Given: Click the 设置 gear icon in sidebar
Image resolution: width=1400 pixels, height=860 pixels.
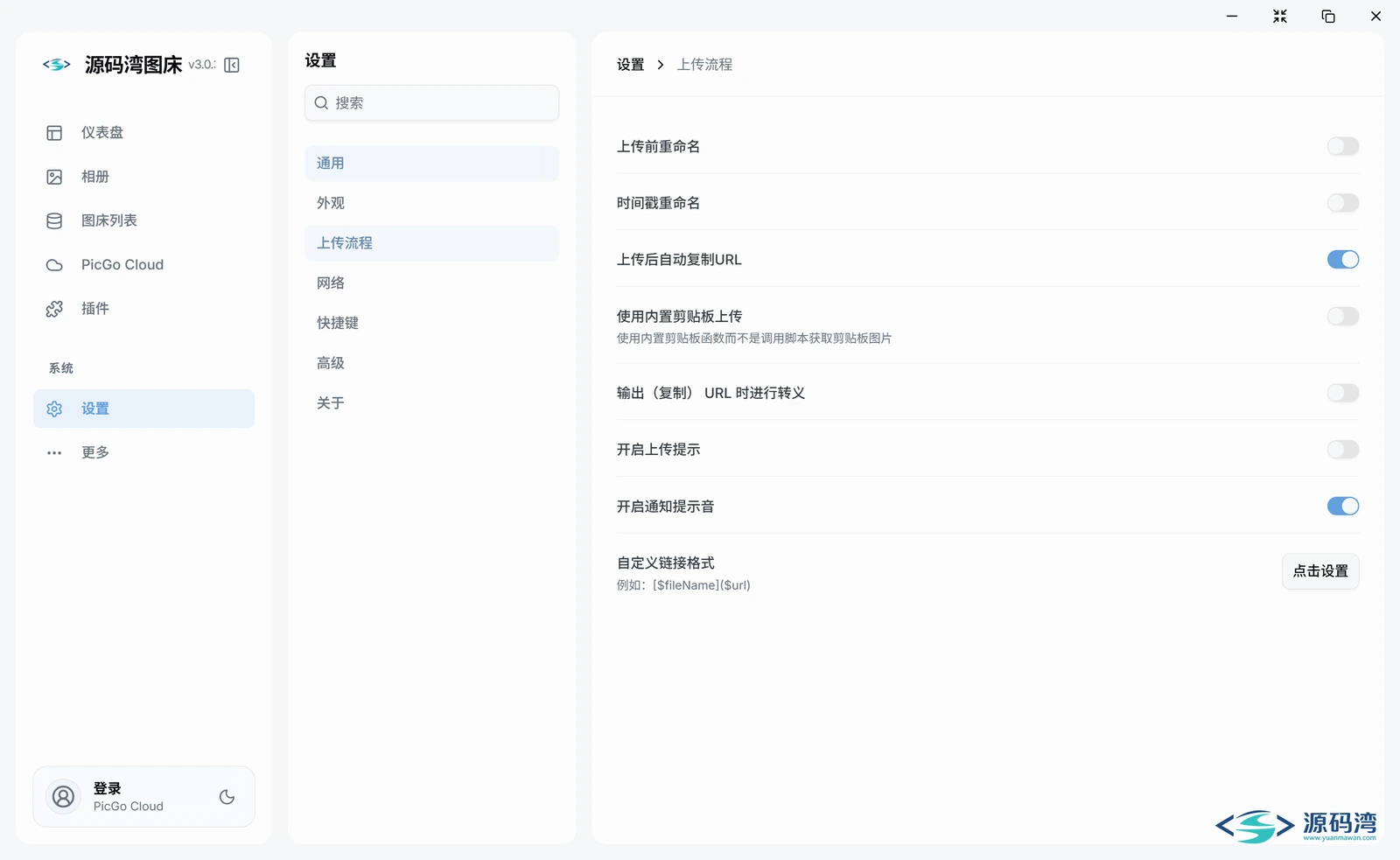Looking at the screenshot, I should 54,409.
